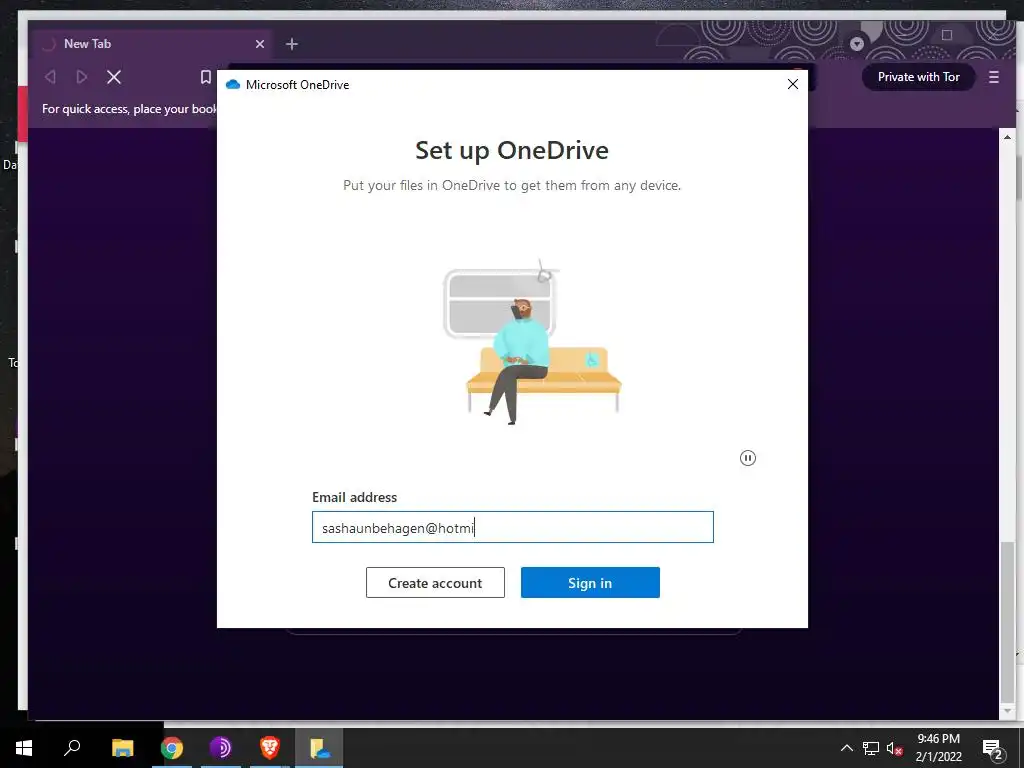
Task: Click the muted volume icon in tray
Action: point(895,748)
